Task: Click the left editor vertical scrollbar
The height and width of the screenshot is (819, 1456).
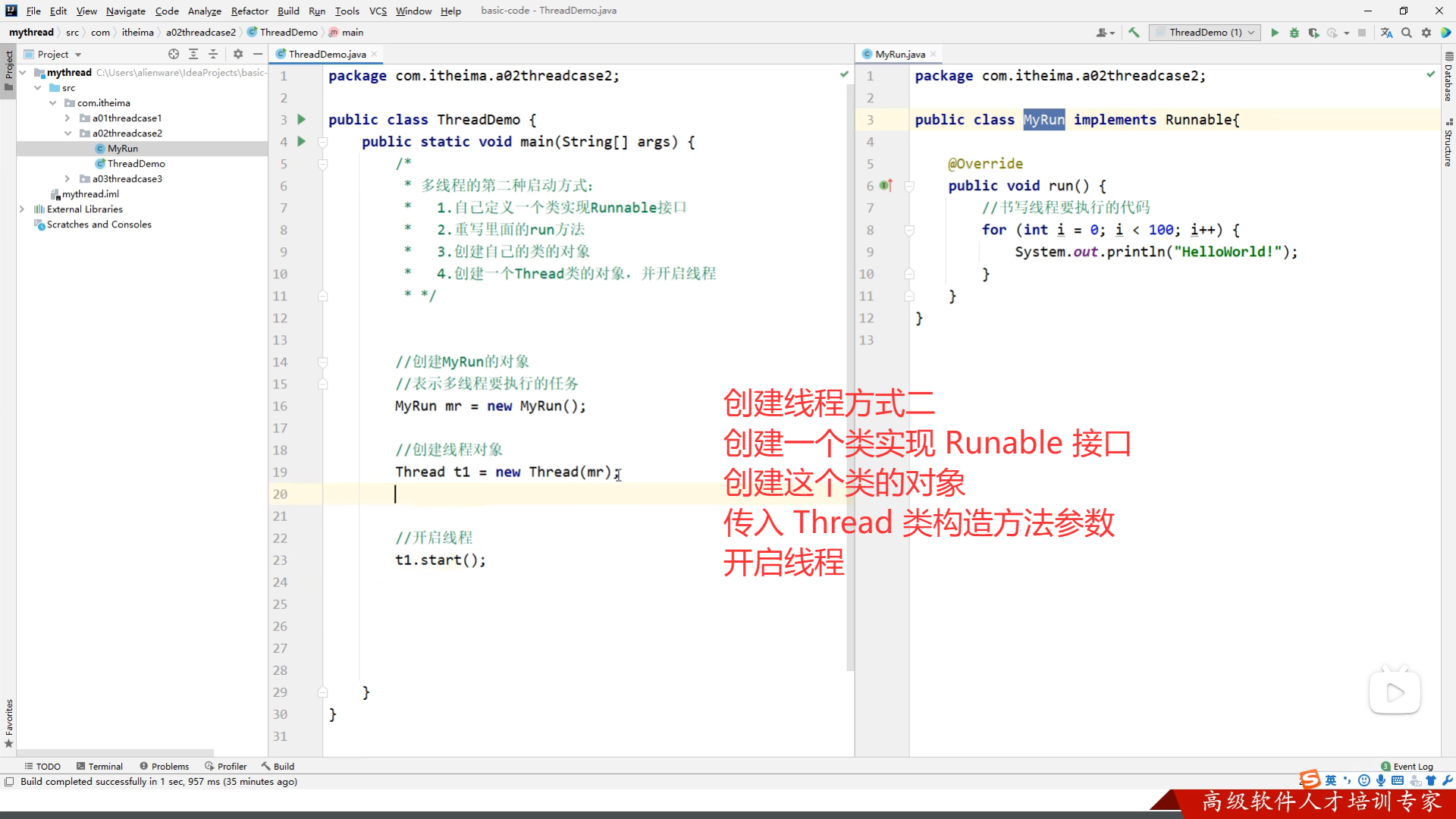Action: click(x=850, y=379)
